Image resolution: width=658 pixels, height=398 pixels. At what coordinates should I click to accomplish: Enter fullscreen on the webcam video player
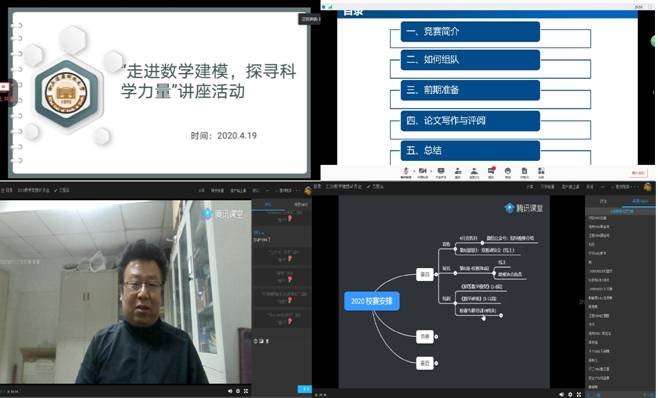click(x=246, y=391)
